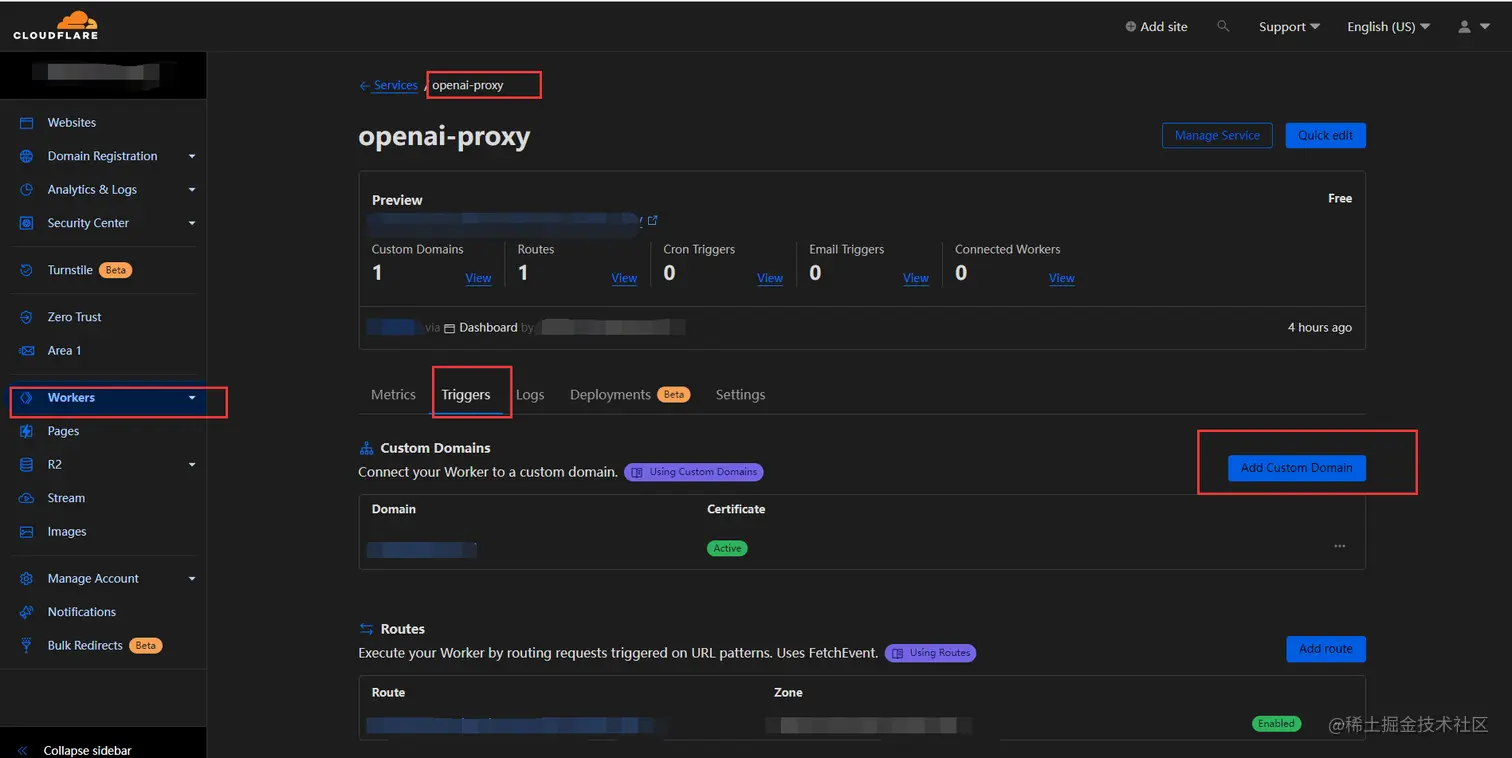Click the Workers diamond icon
Image resolution: width=1512 pixels, height=758 pixels.
click(27, 398)
